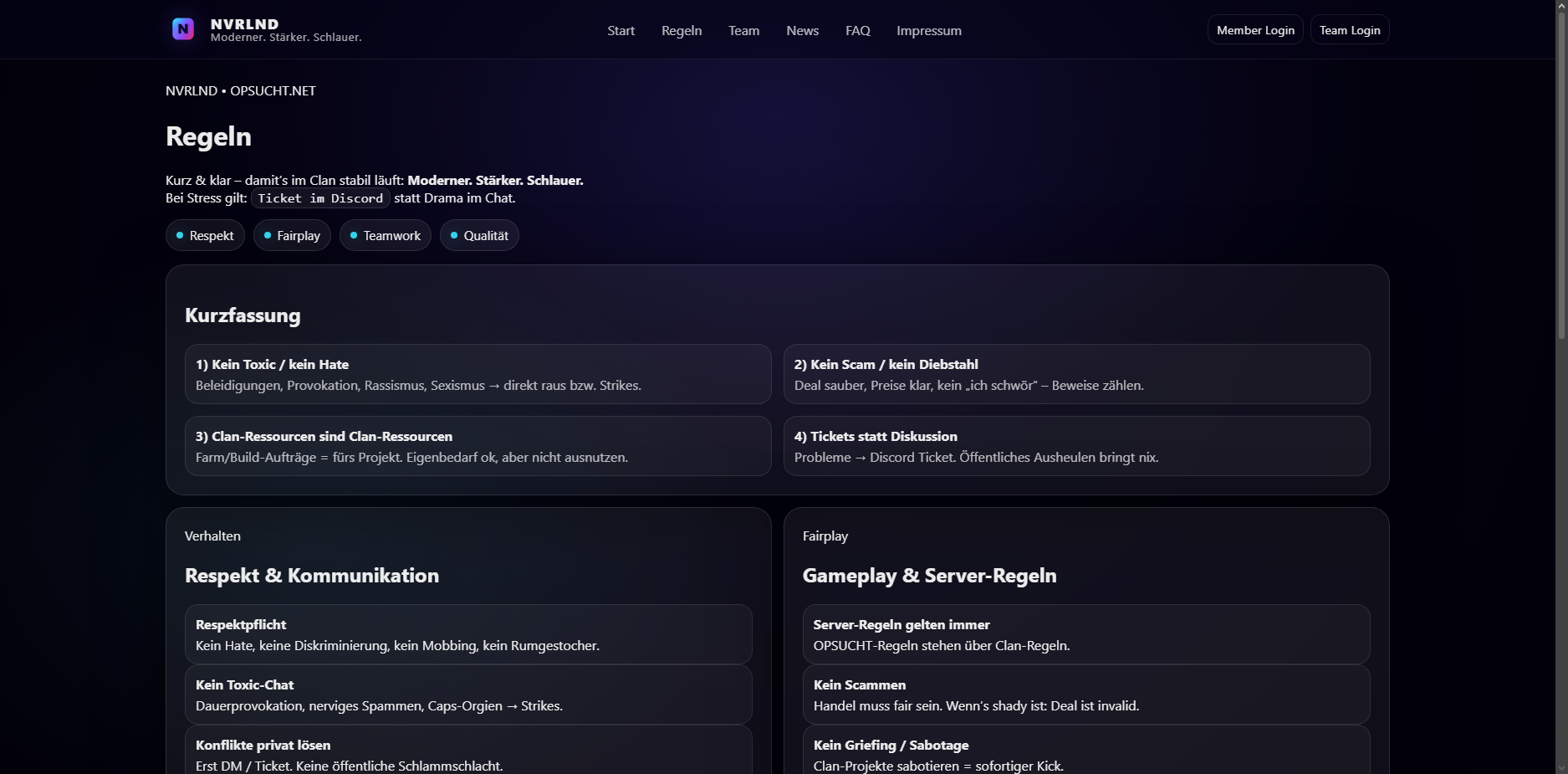The height and width of the screenshot is (774, 1568).
Task: Open the Team nav link
Action: [x=743, y=31]
